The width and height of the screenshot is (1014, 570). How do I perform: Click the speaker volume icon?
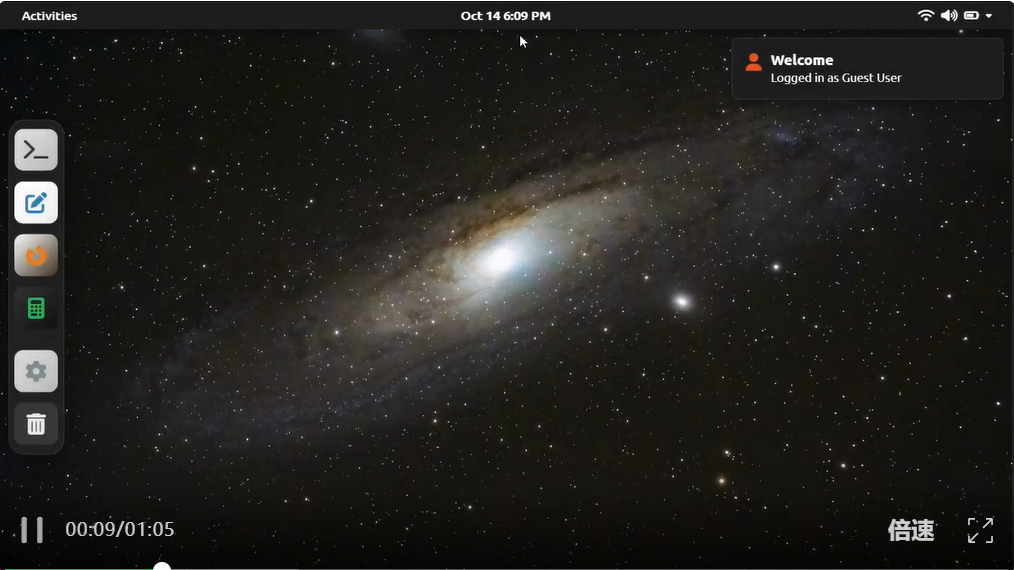[948, 15]
